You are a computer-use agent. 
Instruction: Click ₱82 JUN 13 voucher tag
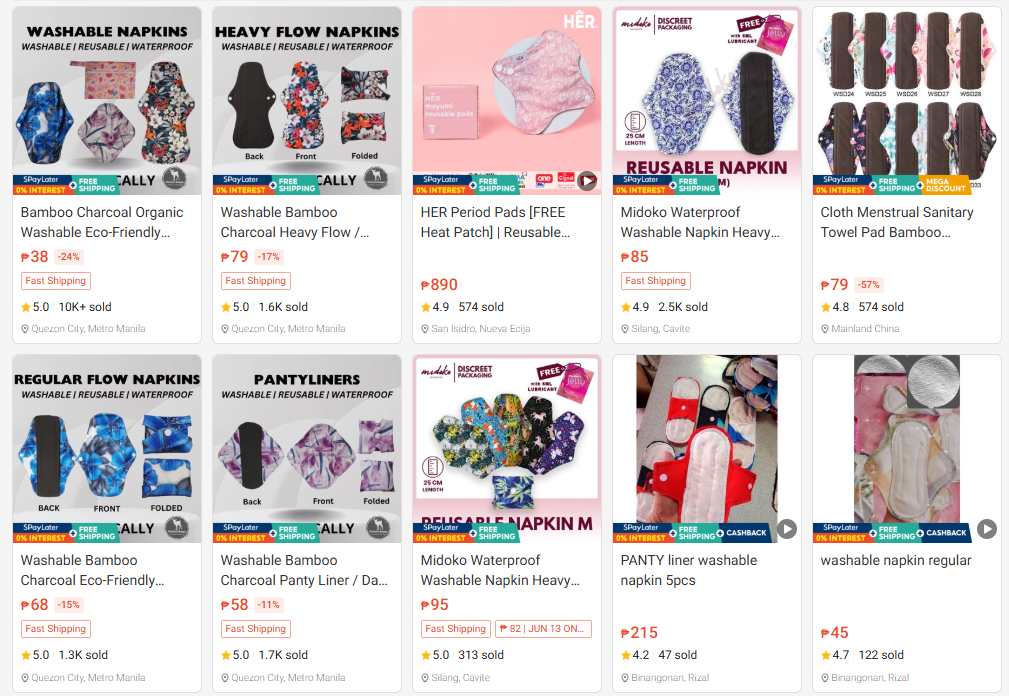click(x=543, y=628)
